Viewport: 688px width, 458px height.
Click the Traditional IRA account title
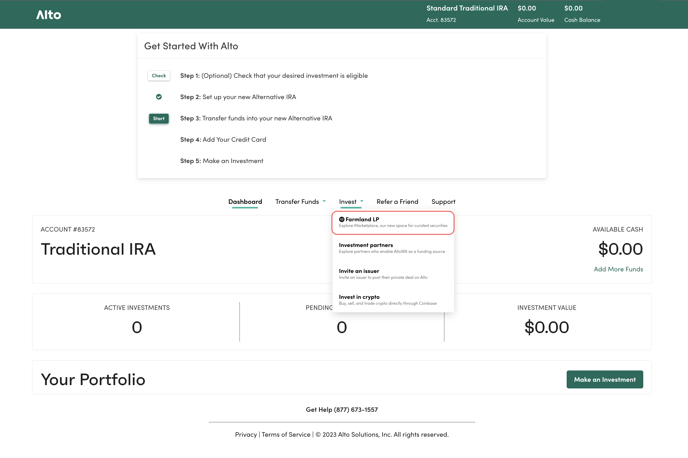98,249
